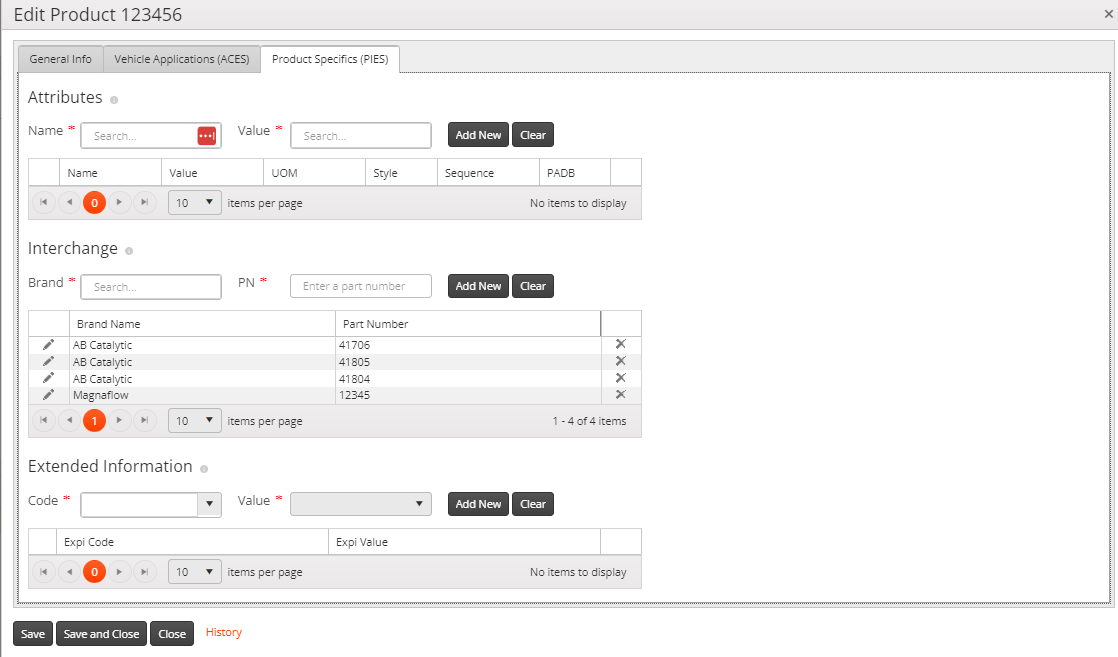The width and height of the screenshot is (1118, 657).
Task: Open the History link
Action: coord(224,632)
